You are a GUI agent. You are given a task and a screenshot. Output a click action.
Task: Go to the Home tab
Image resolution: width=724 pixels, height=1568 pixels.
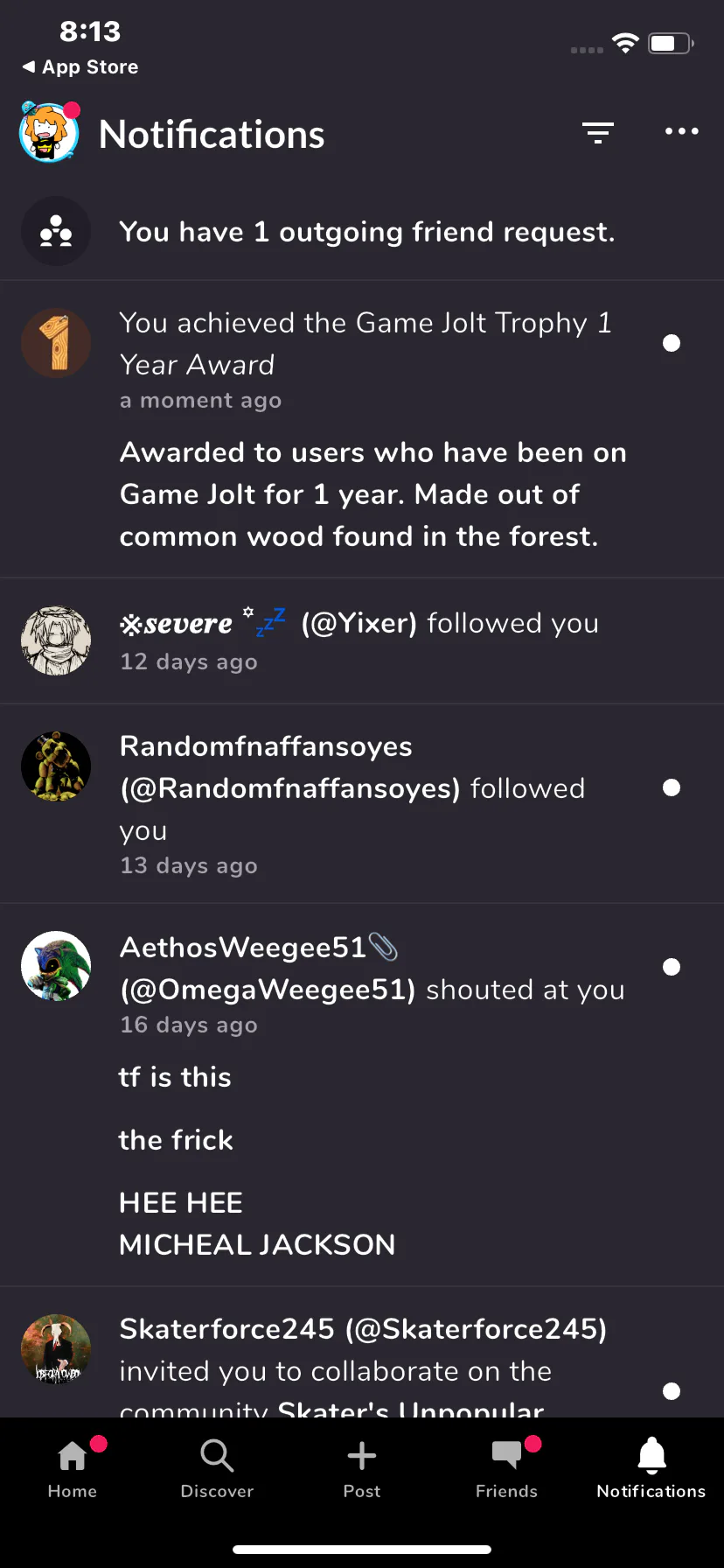(x=73, y=1466)
